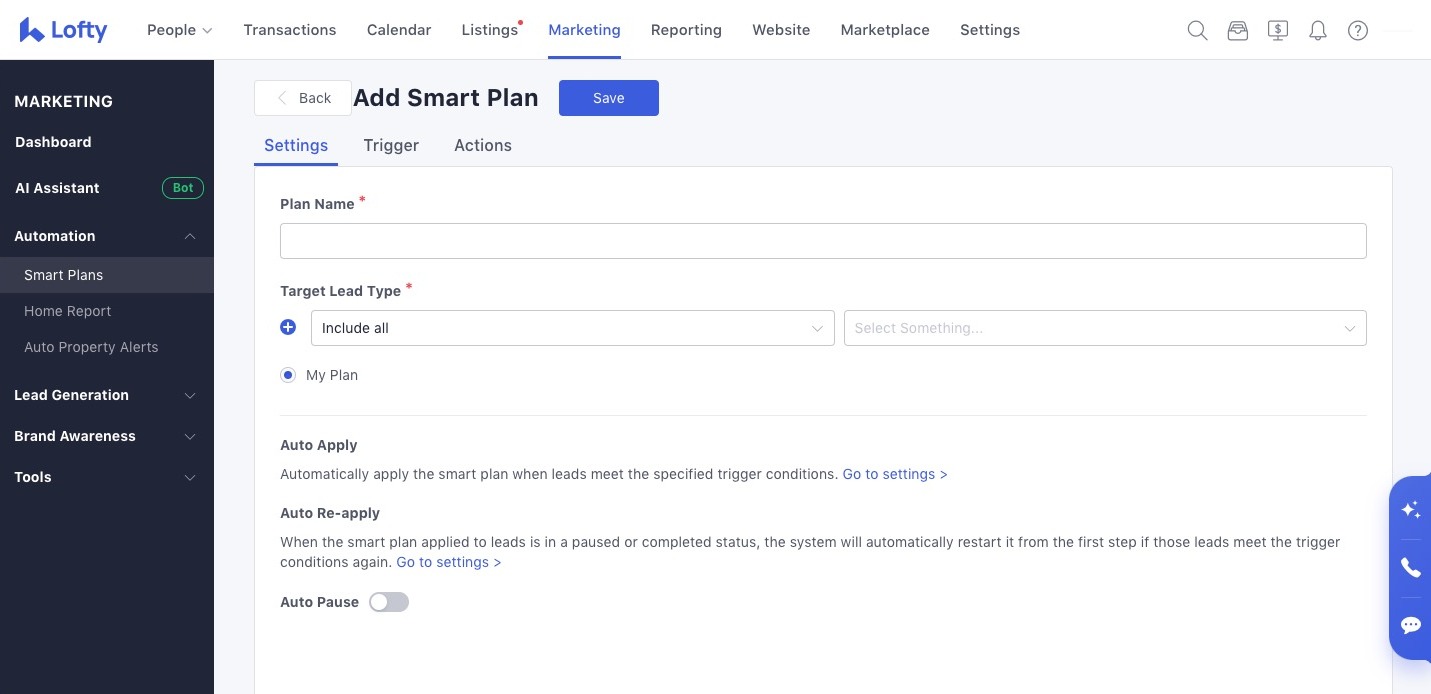Open Settings in top navigation bar

pyautogui.click(x=990, y=30)
